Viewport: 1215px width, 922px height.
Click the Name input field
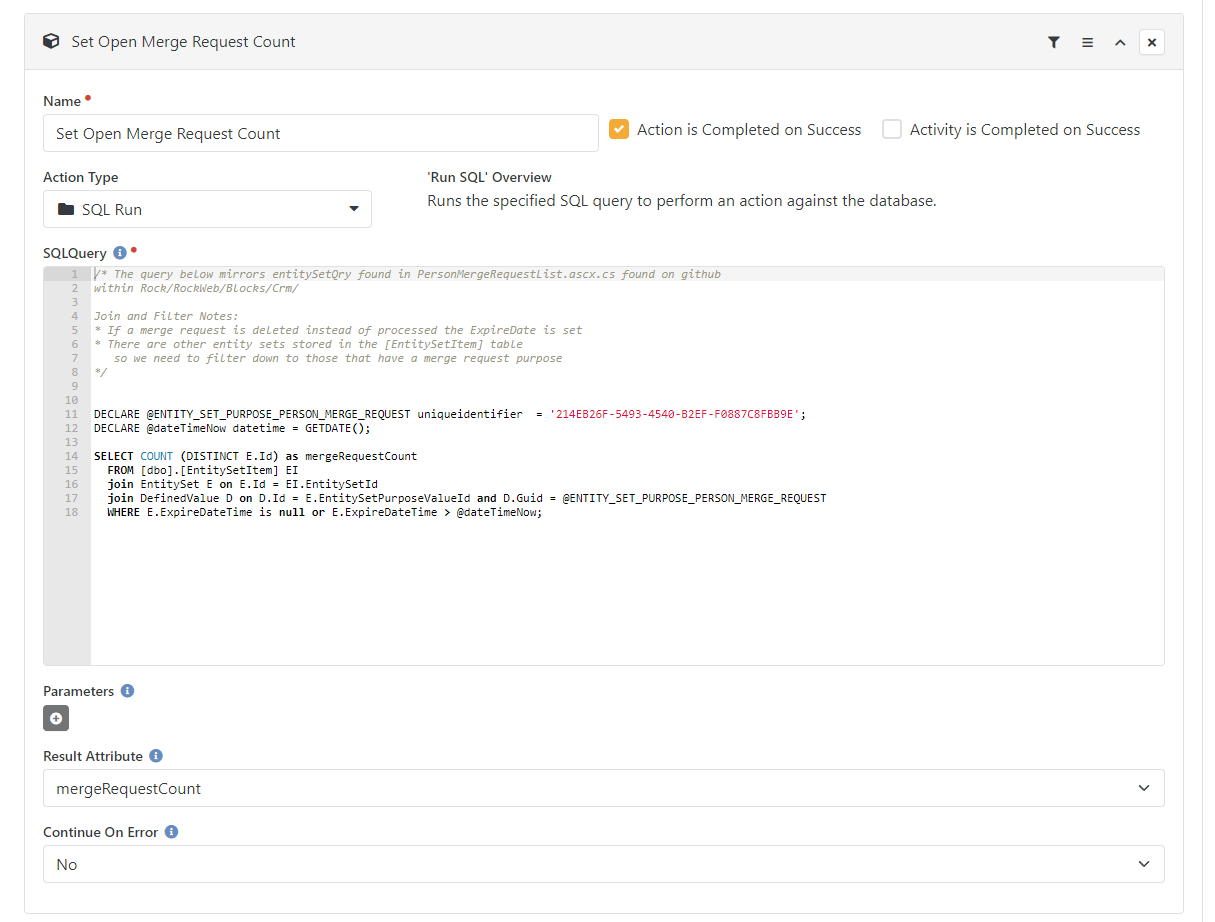(x=321, y=133)
